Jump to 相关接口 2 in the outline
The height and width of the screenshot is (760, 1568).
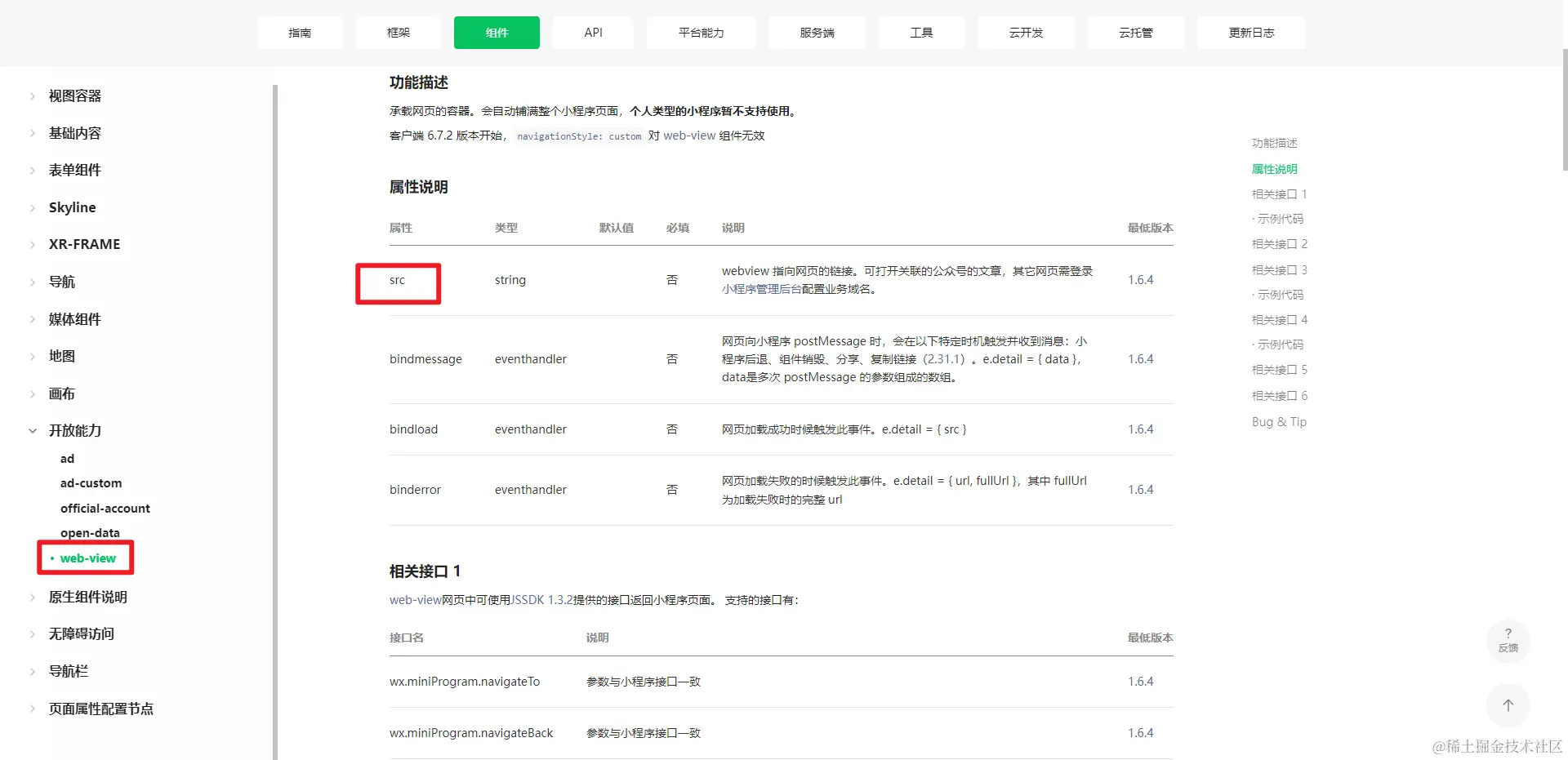[x=1280, y=244]
